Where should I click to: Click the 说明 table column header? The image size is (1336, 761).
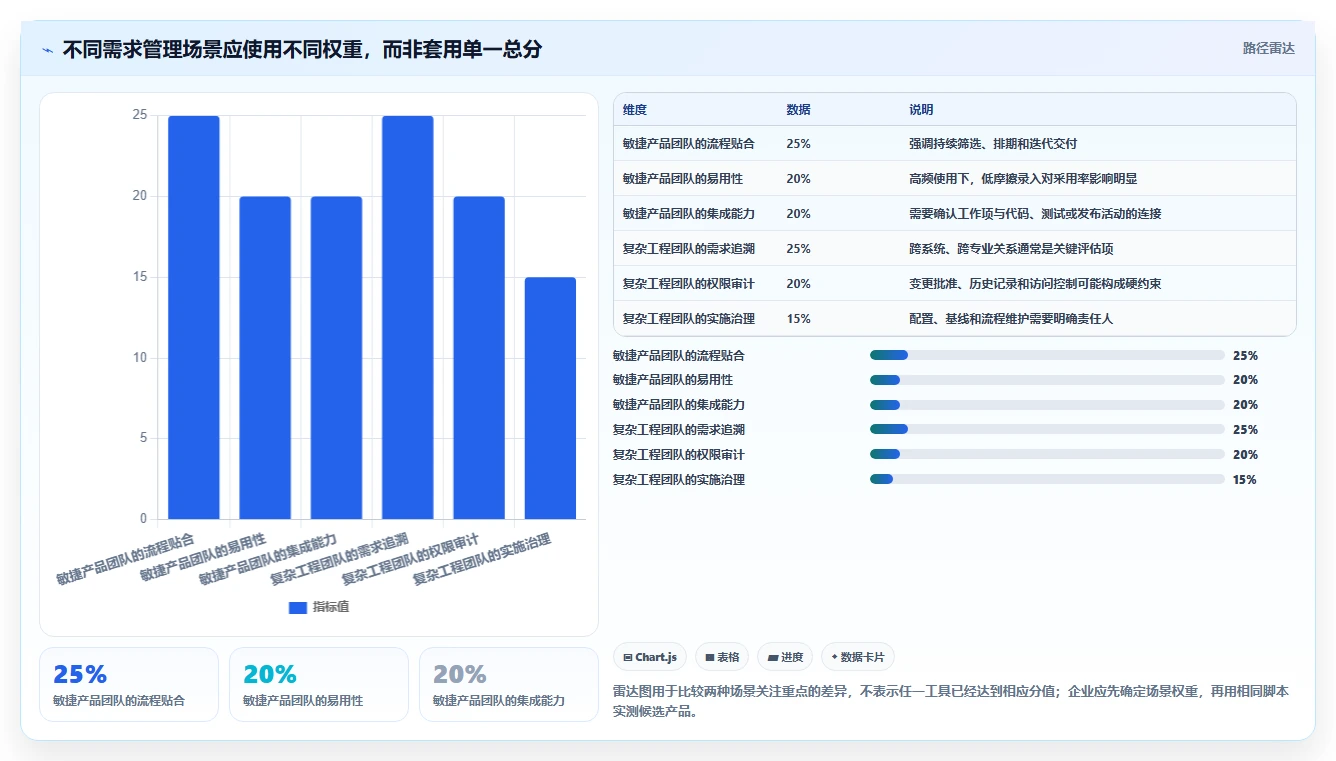pyautogui.click(x=921, y=110)
